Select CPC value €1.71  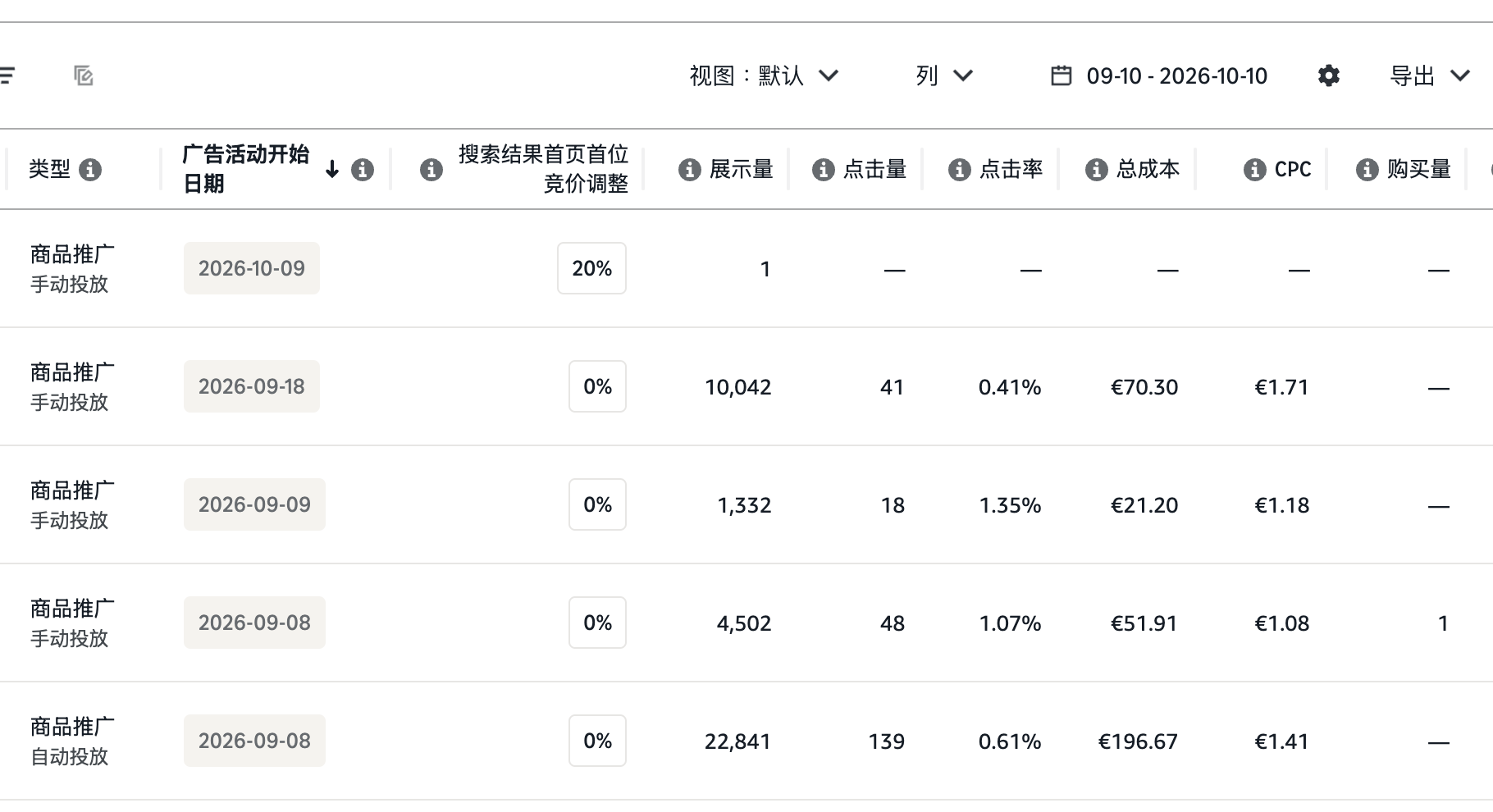(x=1281, y=387)
